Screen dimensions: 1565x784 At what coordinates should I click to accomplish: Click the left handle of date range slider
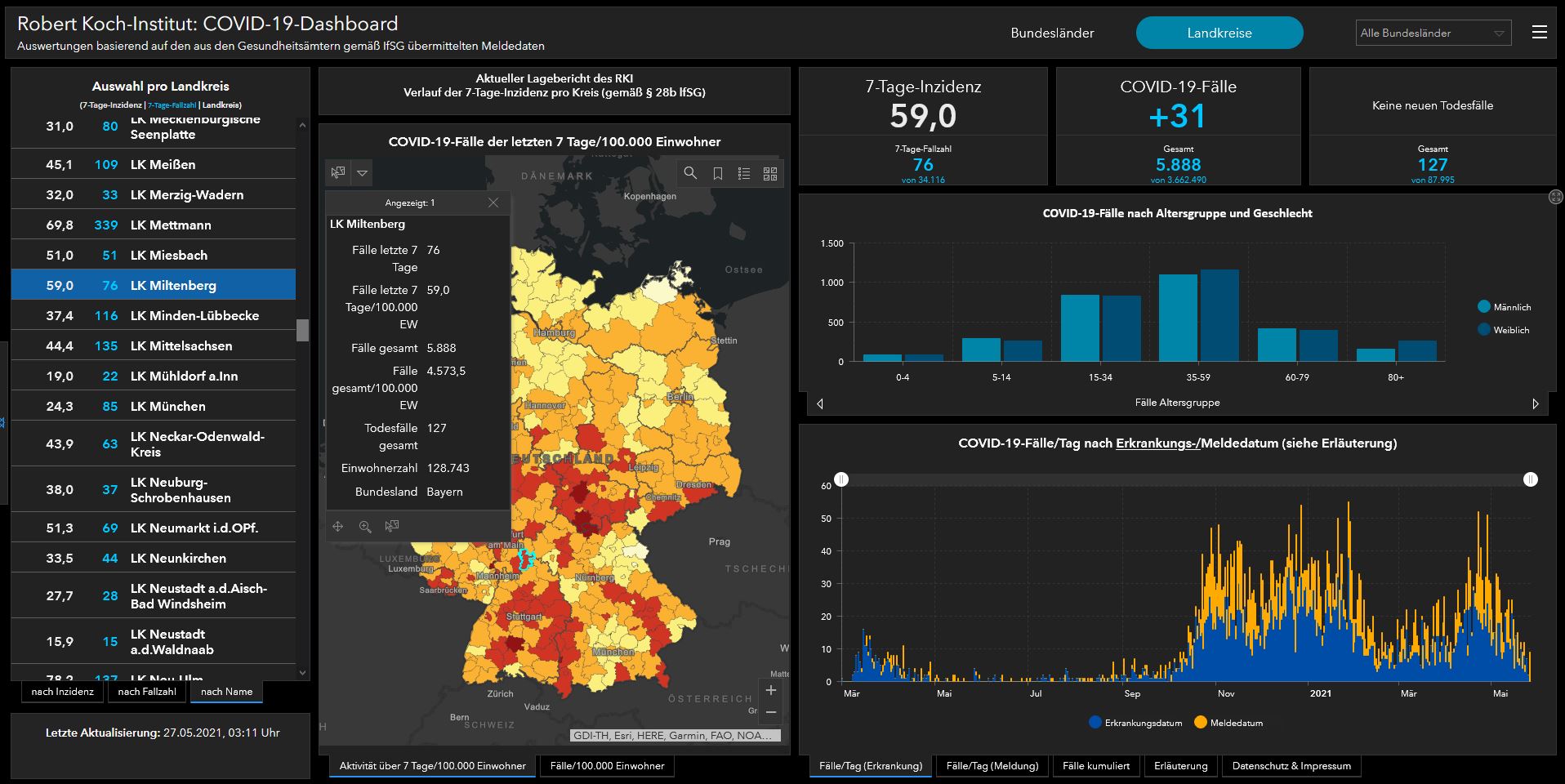tap(841, 479)
